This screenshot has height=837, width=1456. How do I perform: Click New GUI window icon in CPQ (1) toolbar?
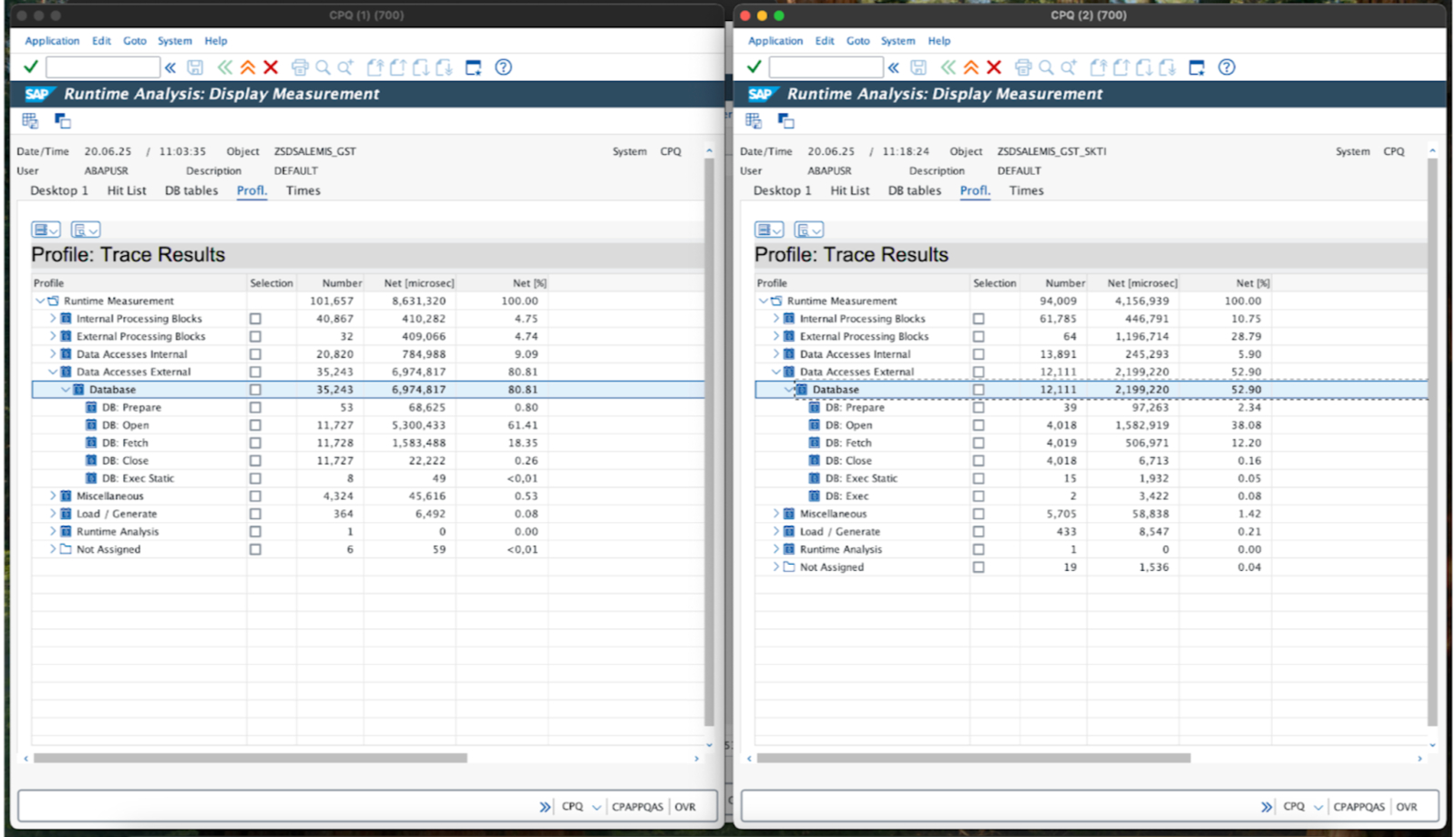473,67
